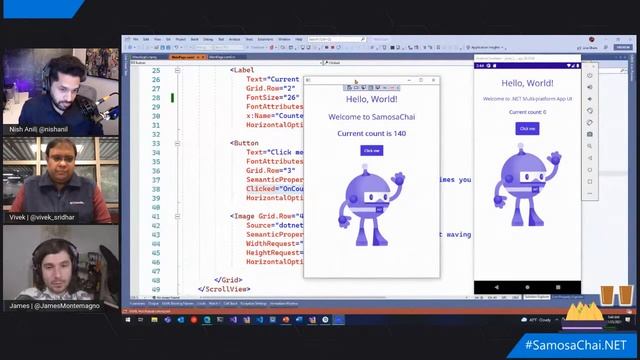Click the emulator power button icon
This screenshot has height=360, width=640.
coord(590,76)
